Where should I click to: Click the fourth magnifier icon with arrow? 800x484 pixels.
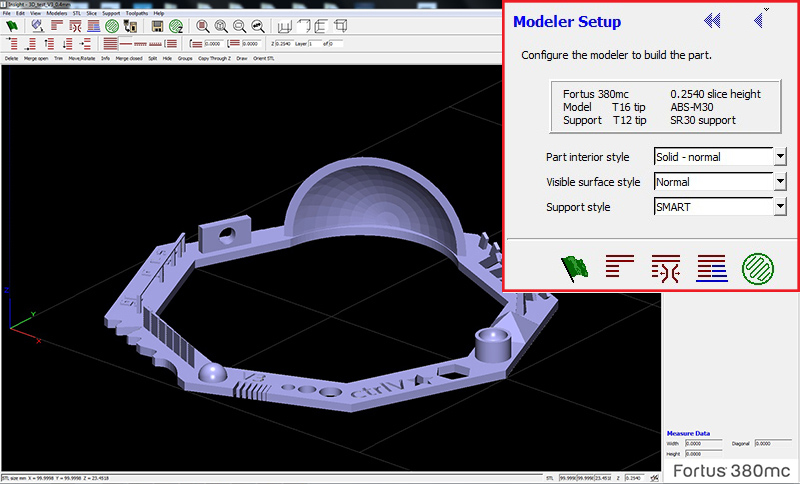click(258, 26)
